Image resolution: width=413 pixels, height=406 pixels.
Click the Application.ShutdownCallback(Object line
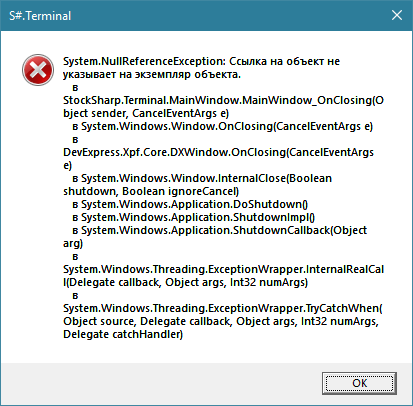click(x=219, y=230)
